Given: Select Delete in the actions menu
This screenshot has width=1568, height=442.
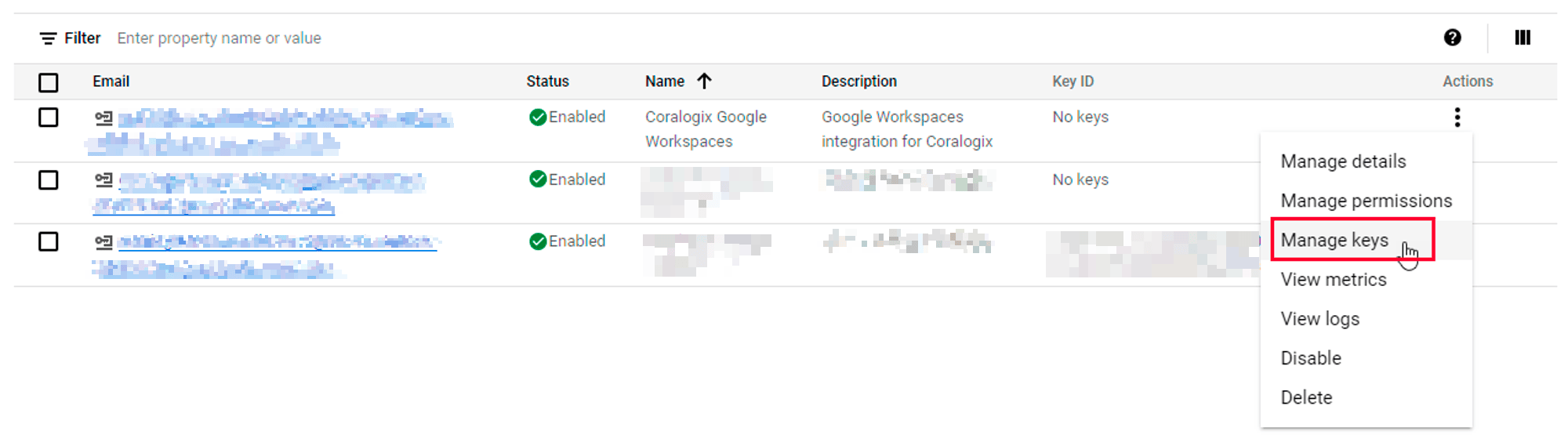Looking at the screenshot, I should 1306,397.
